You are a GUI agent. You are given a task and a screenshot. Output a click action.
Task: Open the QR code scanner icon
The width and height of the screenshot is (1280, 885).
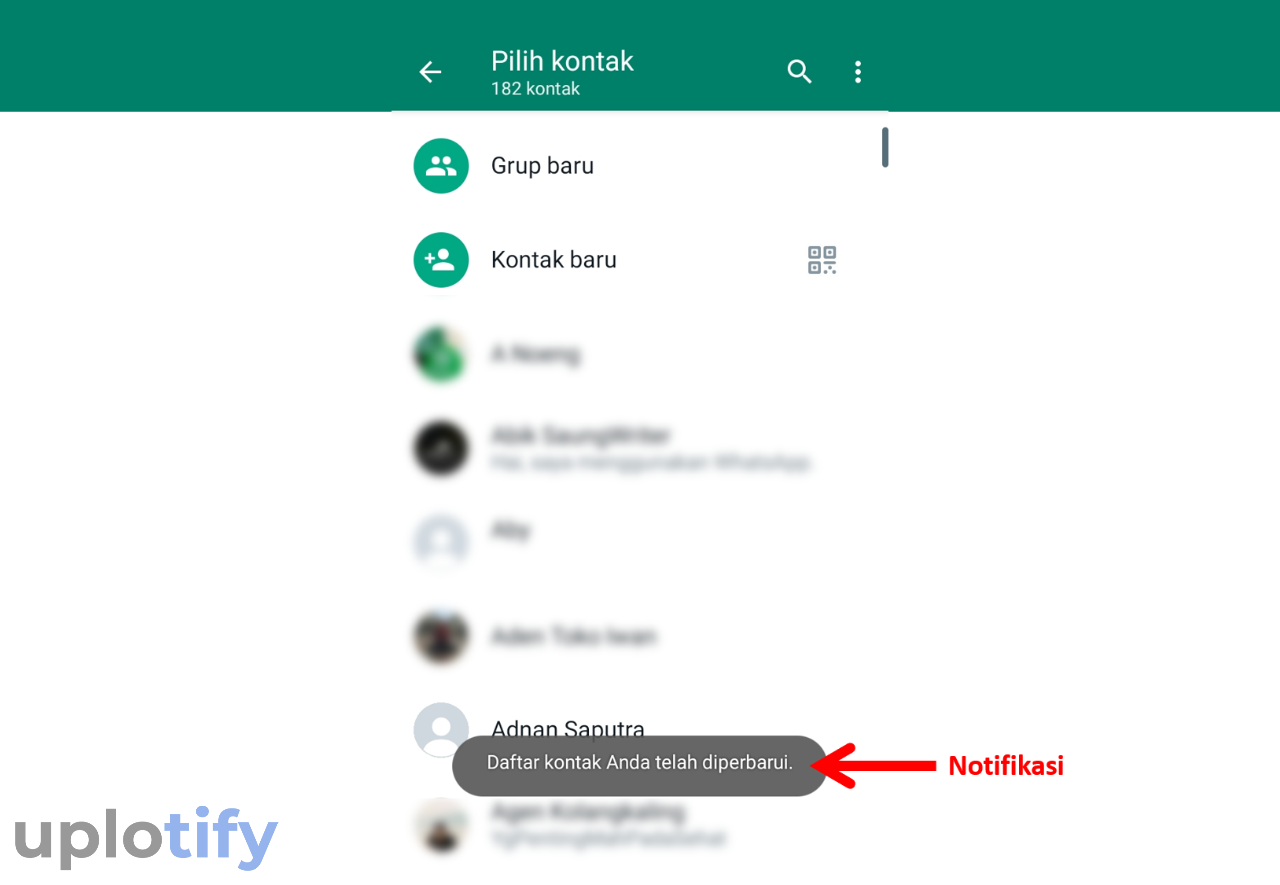[822, 260]
